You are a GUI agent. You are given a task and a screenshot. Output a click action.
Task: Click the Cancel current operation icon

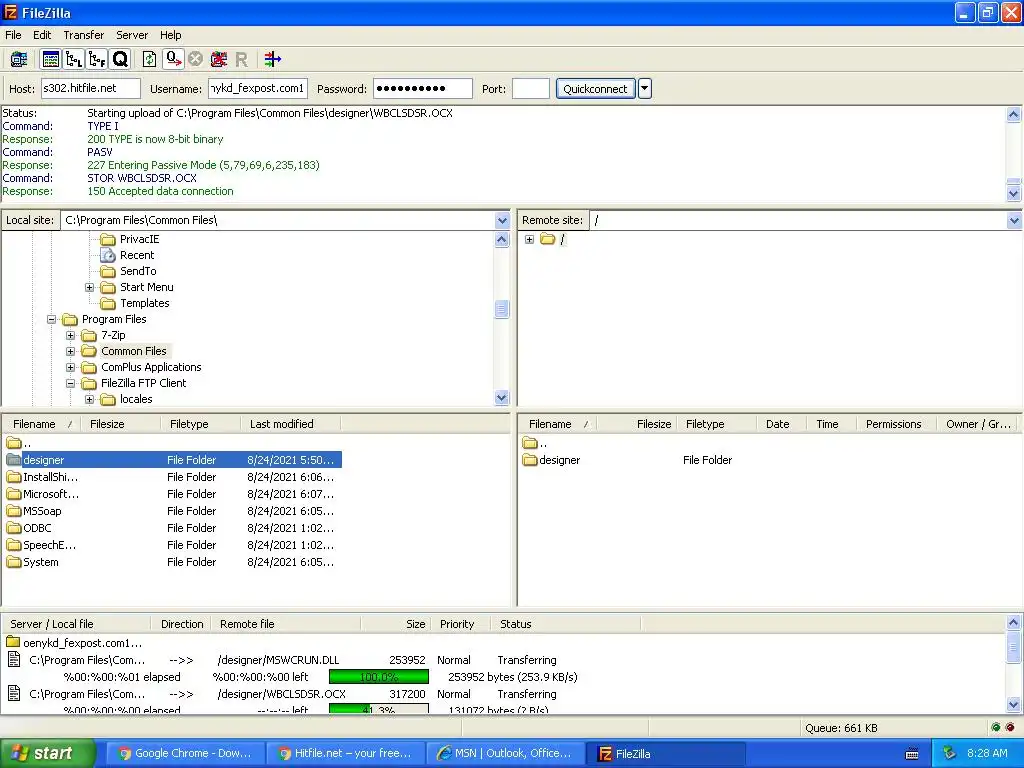point(195,59)
